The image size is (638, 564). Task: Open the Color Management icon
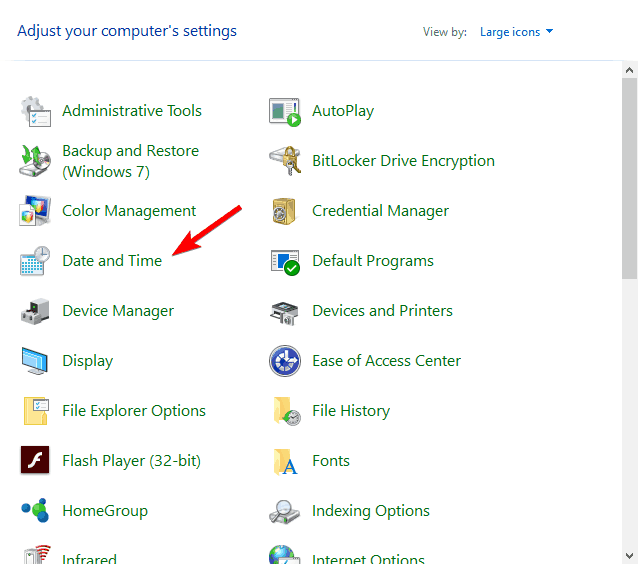pos(35,211)
